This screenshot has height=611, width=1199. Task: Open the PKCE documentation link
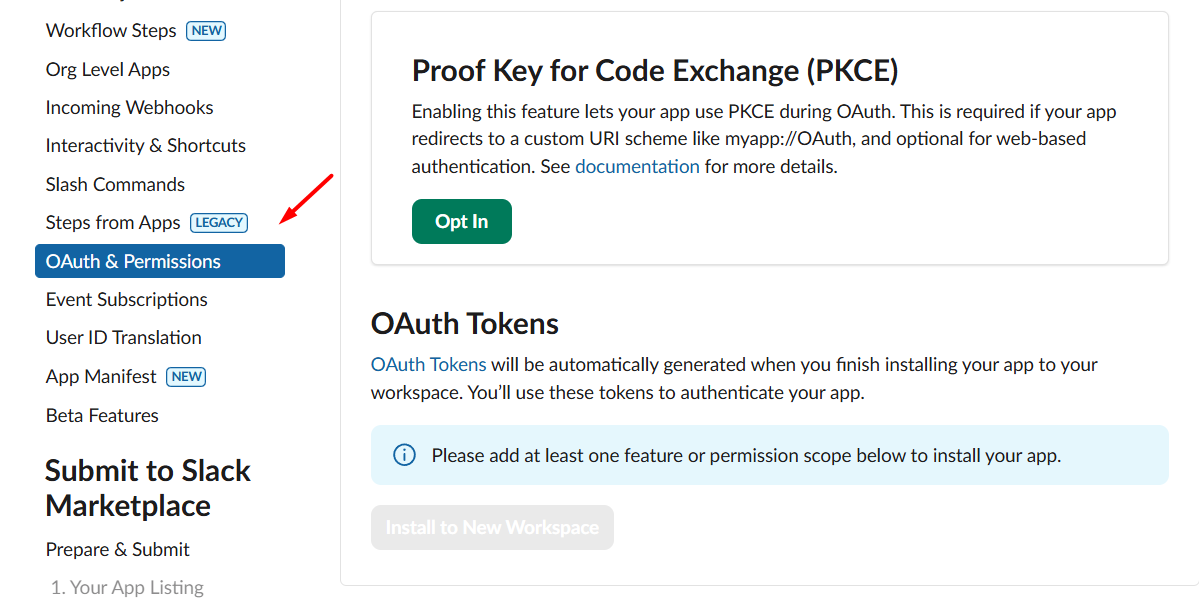(637, 167)
